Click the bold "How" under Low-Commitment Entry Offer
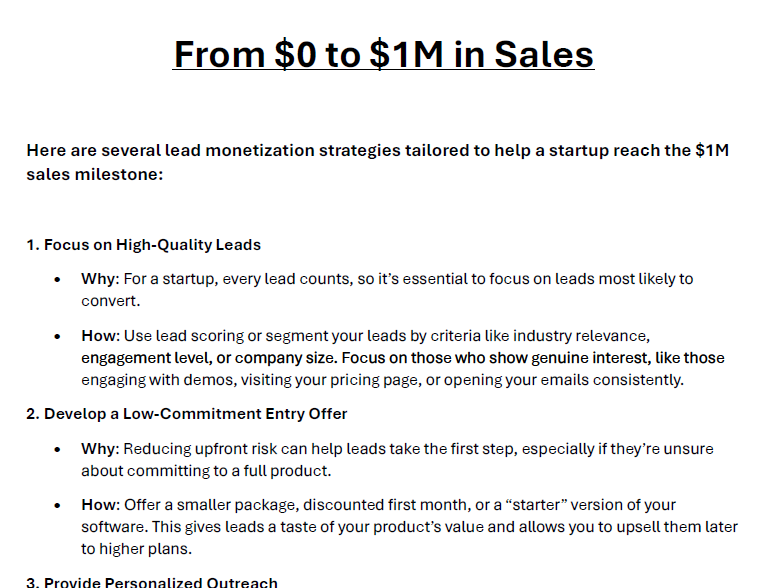 (x=97, y=505)
